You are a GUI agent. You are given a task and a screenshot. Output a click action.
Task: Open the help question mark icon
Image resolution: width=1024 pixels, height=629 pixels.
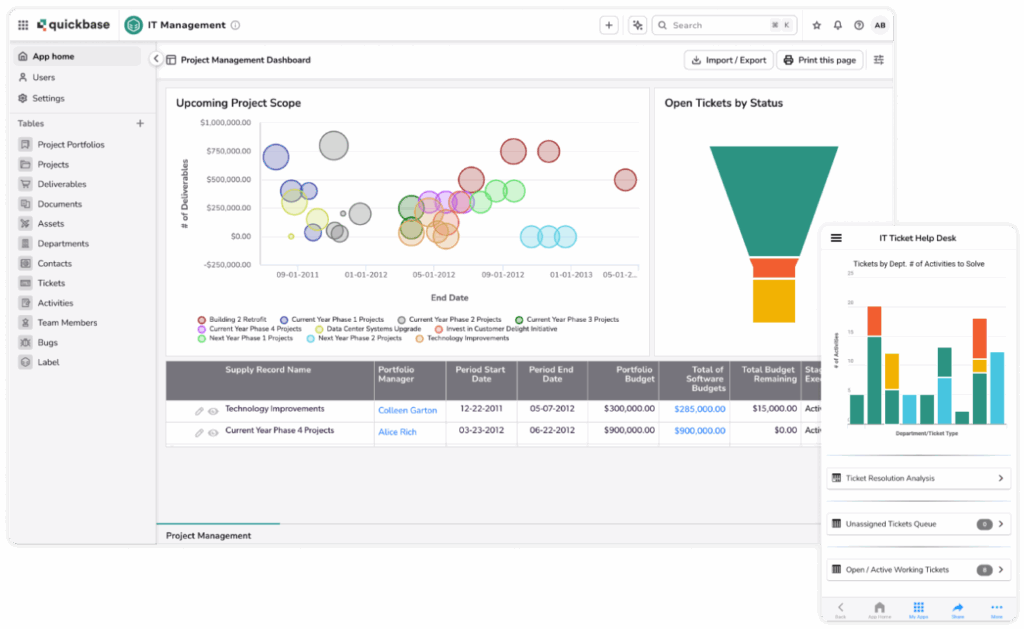coord(859,25)
